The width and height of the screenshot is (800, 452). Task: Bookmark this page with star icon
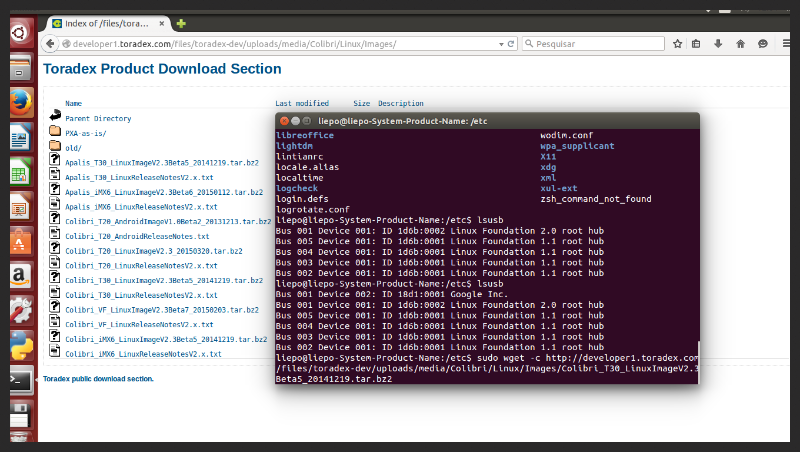click(x=677, y=44)
